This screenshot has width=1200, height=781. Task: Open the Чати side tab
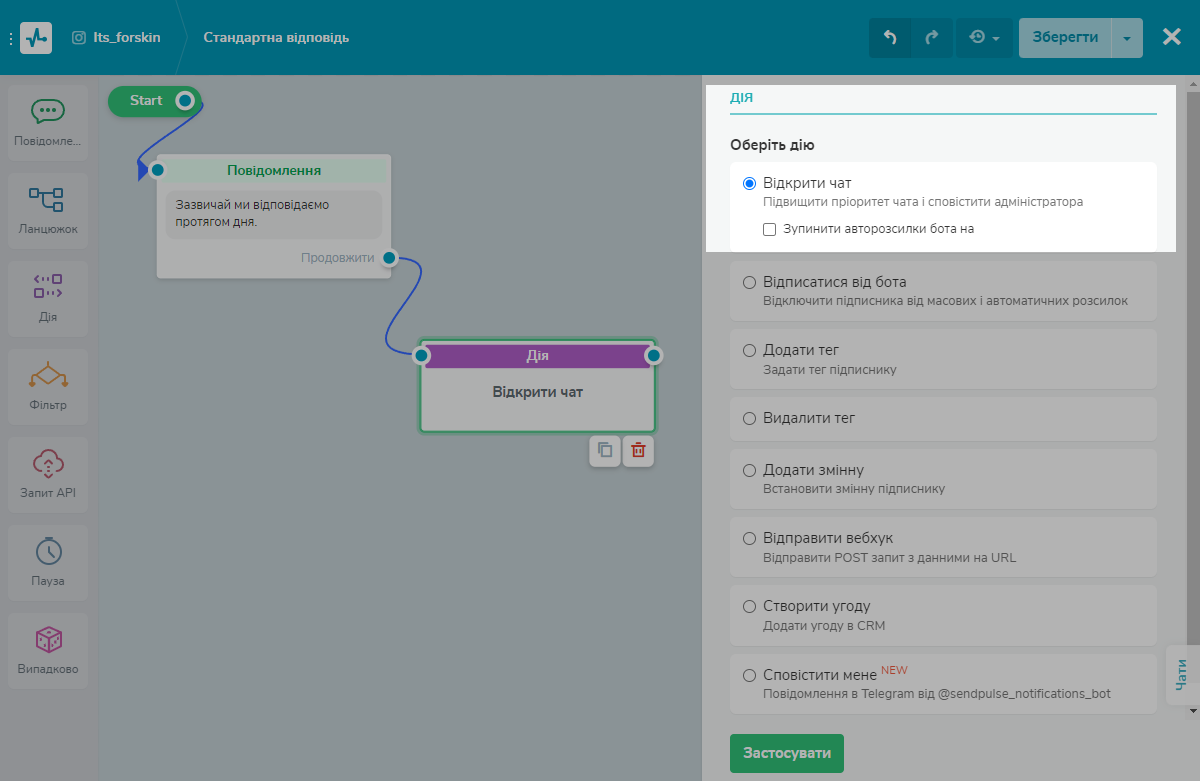tap(1181, 675)
